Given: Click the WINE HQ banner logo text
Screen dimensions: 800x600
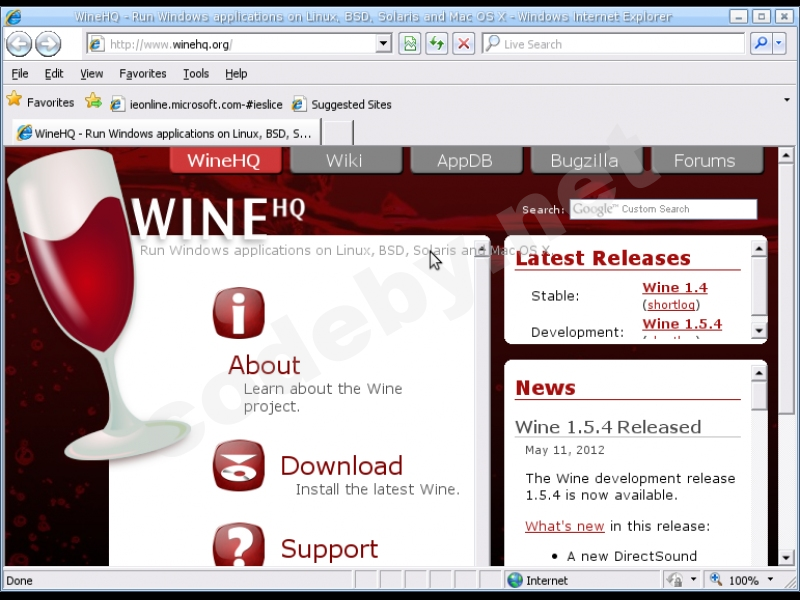Looking at the screenshot, I should (x=218, y=218).
